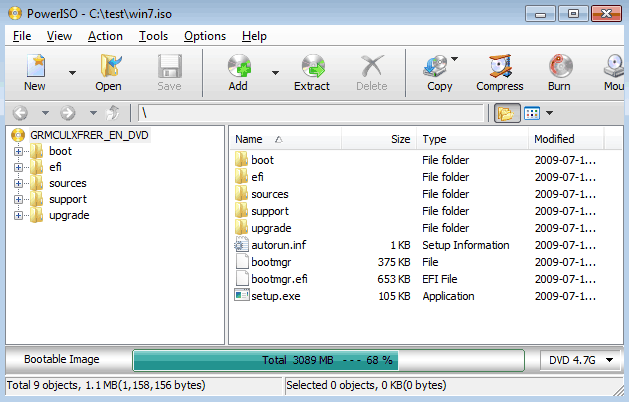The height and width of the screenshot is (402, 629).
Task: Open the Action menu
Action: [x=105, y=36]
